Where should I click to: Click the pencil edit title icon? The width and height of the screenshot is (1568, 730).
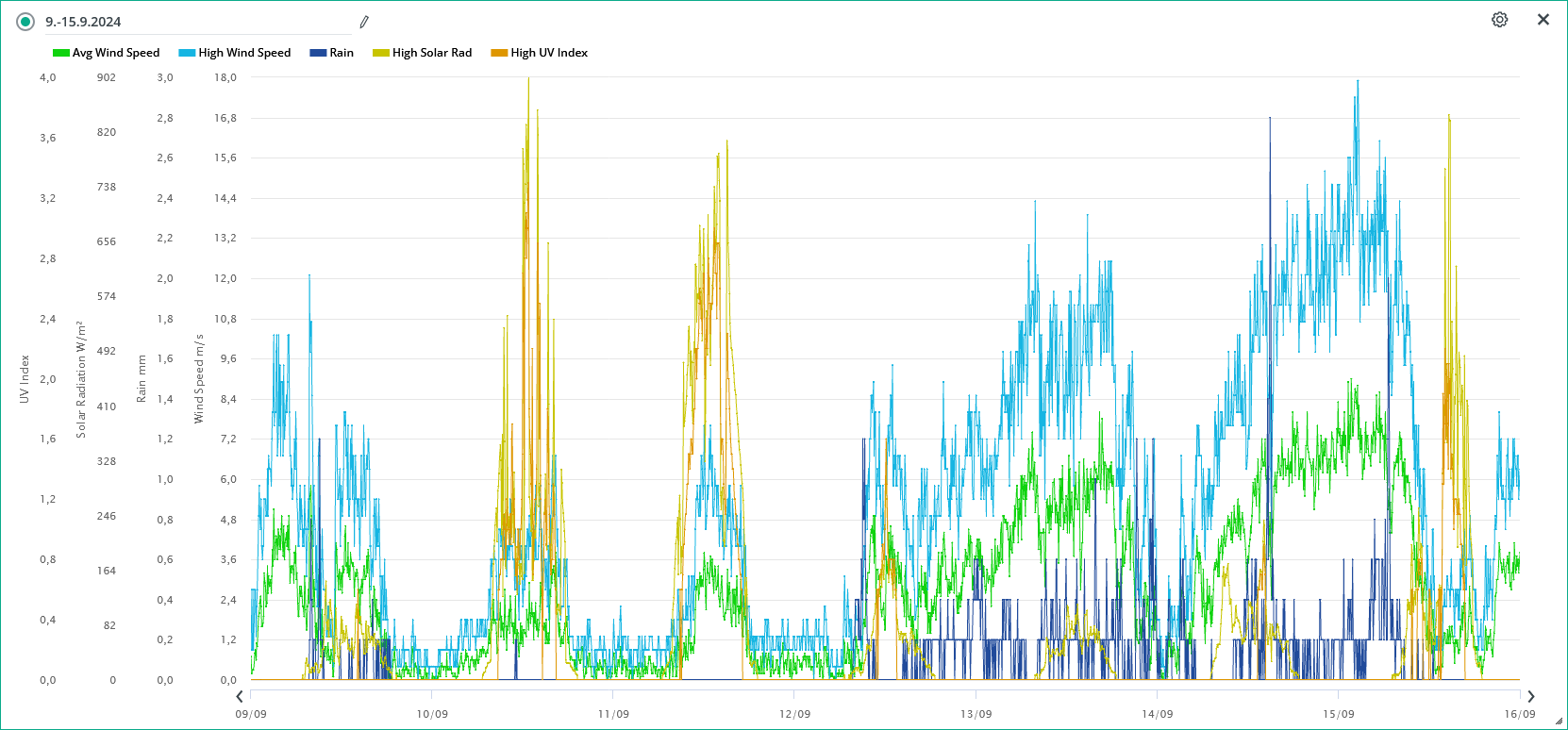364,22
